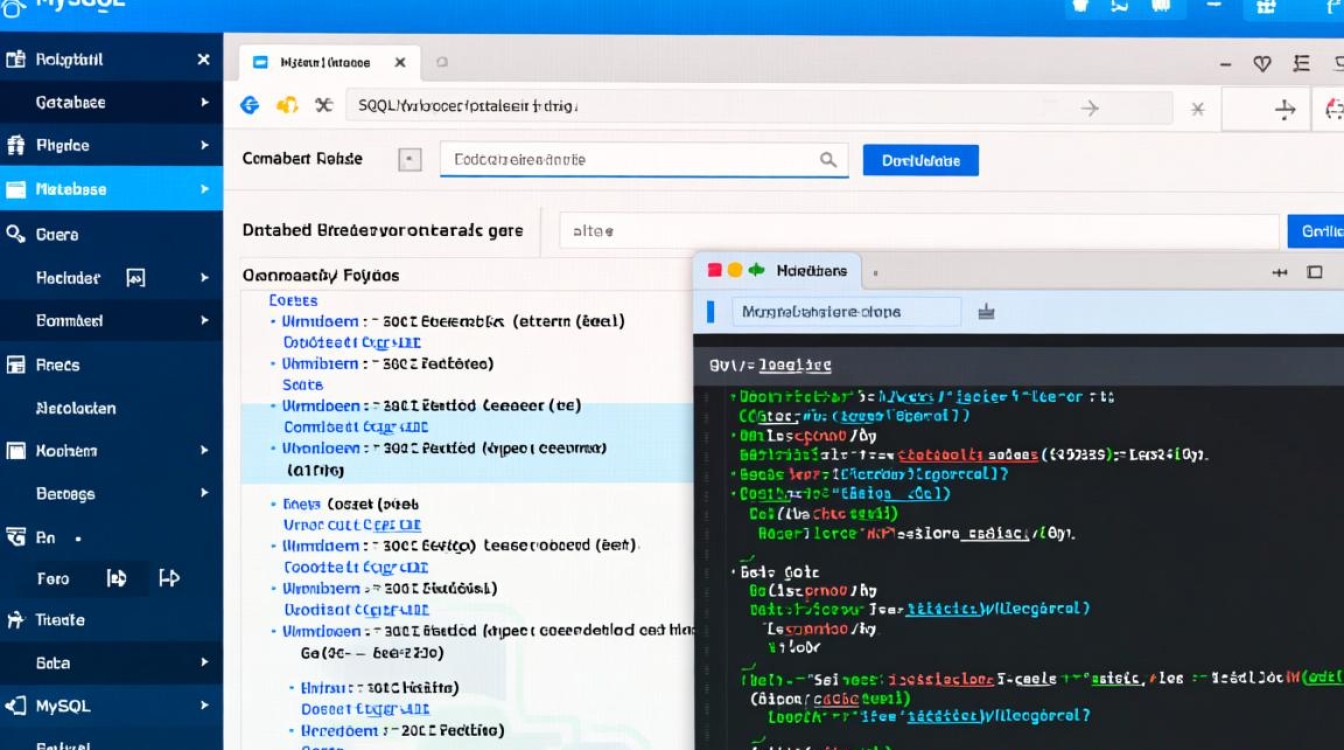This screenshot has width=1344, height=750.
Task: Click the blue back arrow beside the address bar
Action: coord(250,105)
